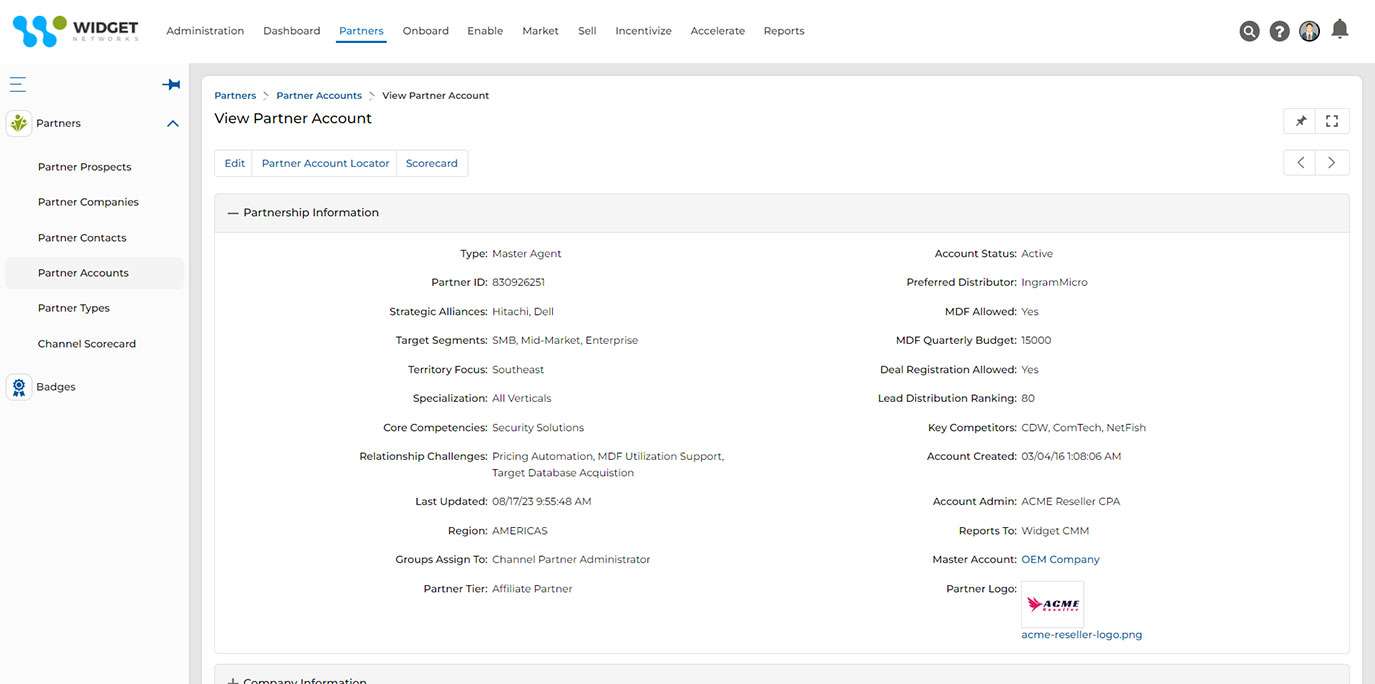1375x684 pixels.
Task: Pin the View Partner Account panel
Action: [1300, 121]
